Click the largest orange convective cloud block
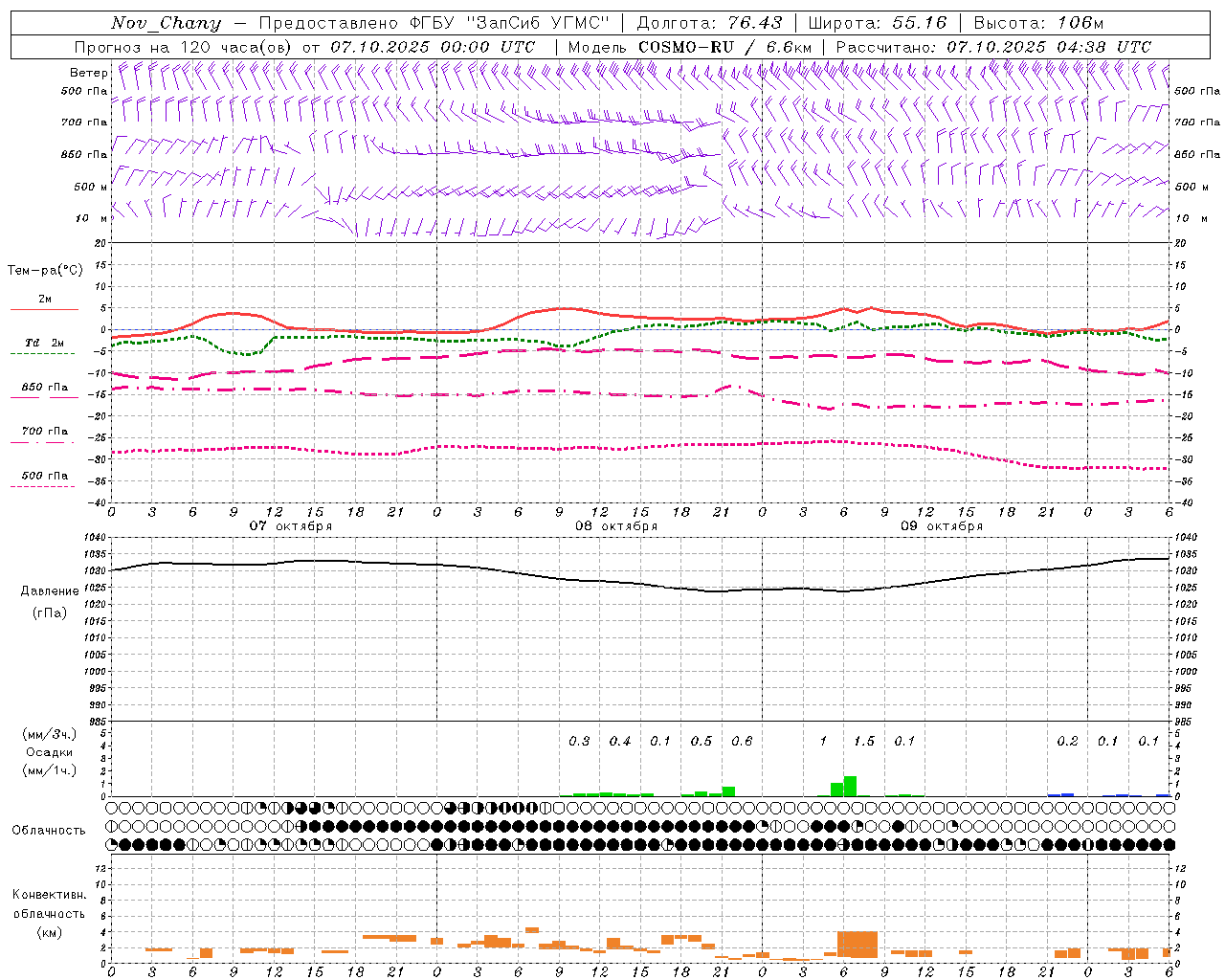1225x980 pixels. [x=857, y=945]
